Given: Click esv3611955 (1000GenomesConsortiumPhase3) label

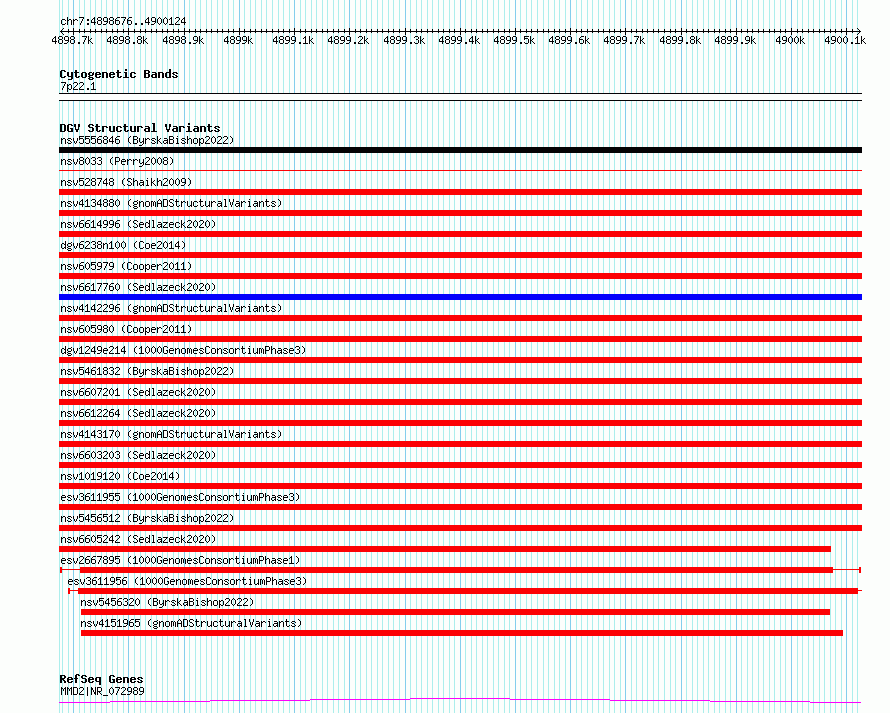Looking at the screenshot, I should click(180, 497).
